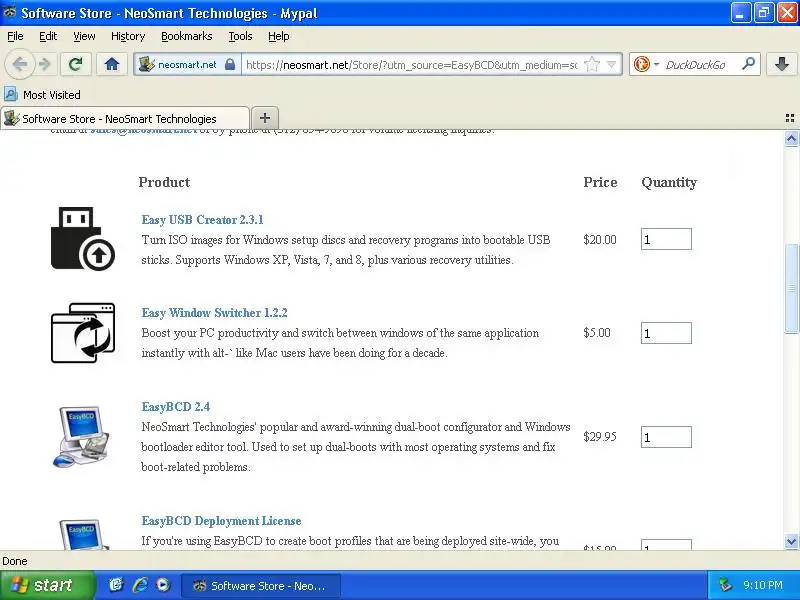Image resolution: width=800 pixels, height=600 pixels.
Task: Open the File menu
Action: tap(15, 36)
